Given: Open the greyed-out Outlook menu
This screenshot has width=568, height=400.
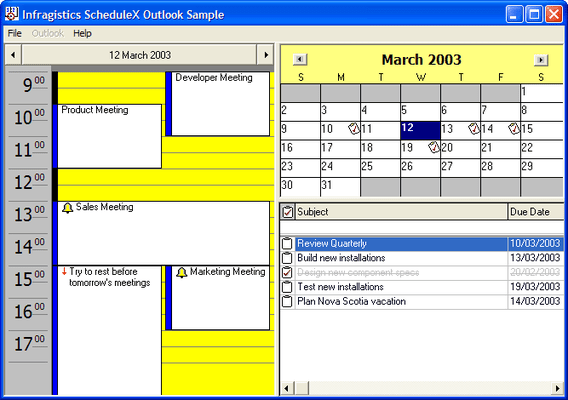Looking at the screenshot, I should [x=47, y=33].
